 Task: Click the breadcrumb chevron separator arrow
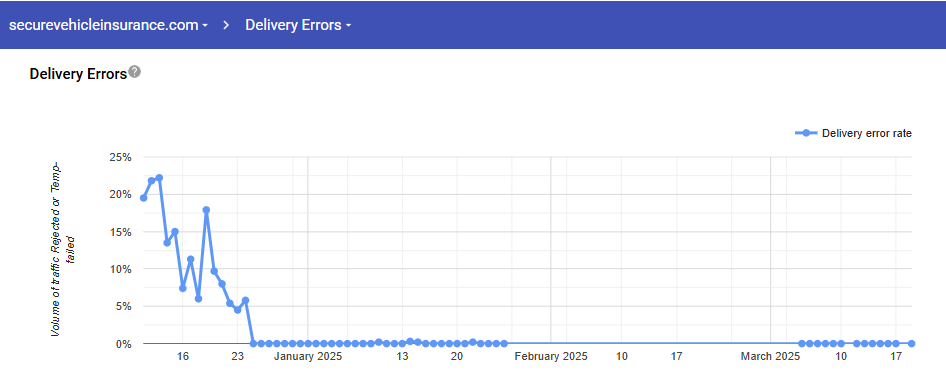(x=226, y=25)
